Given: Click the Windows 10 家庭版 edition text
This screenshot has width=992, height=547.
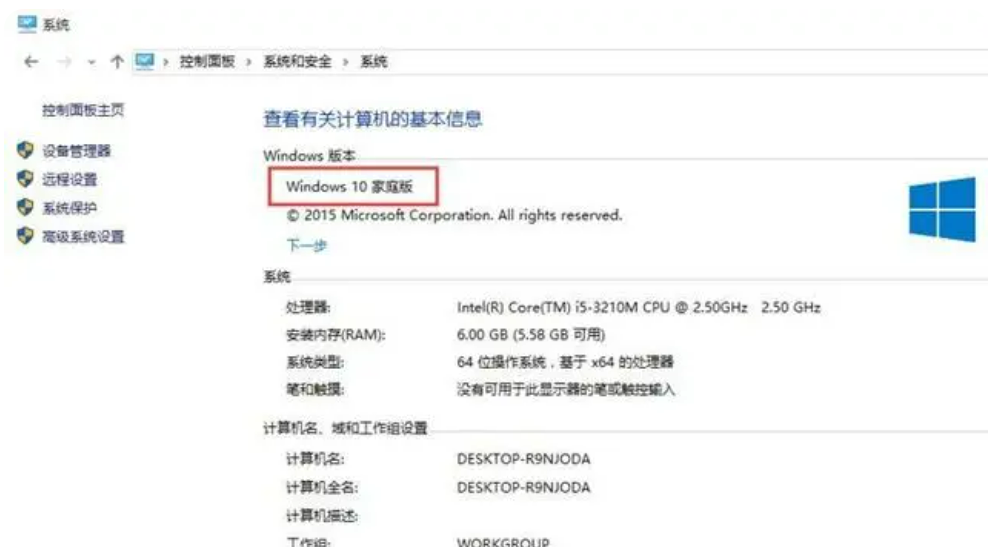Looking at the screenshot, I should pos(349,187).
